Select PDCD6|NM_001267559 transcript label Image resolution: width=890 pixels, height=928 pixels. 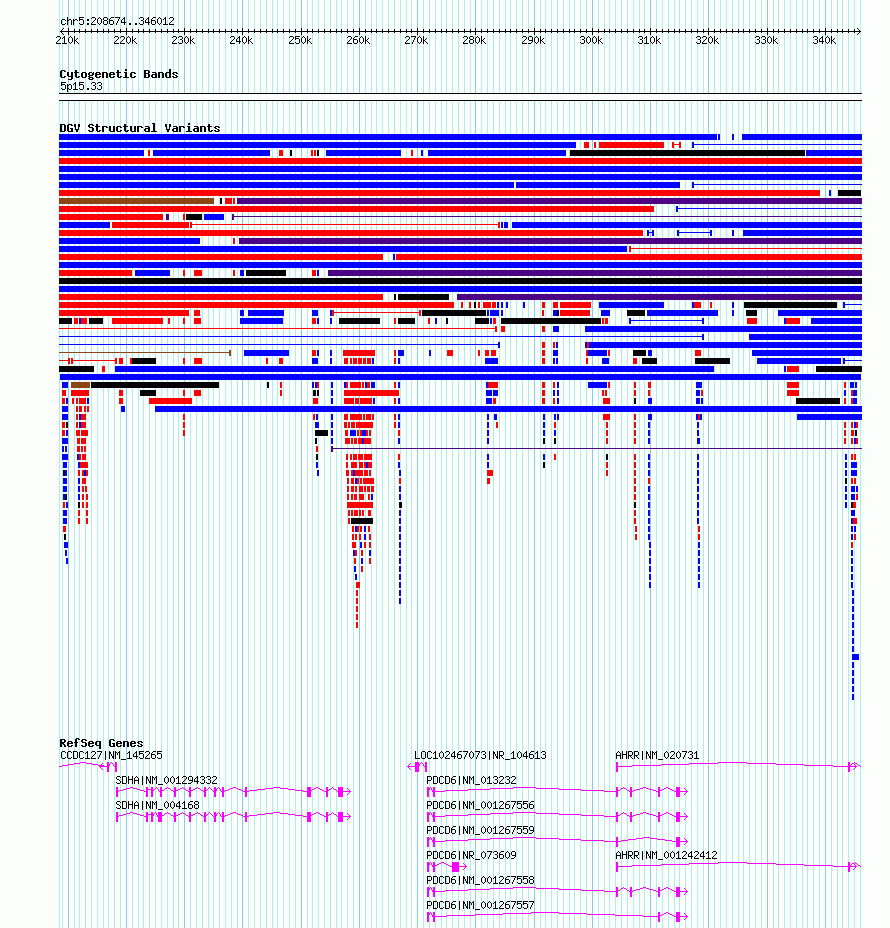click(x=481, y=830)
